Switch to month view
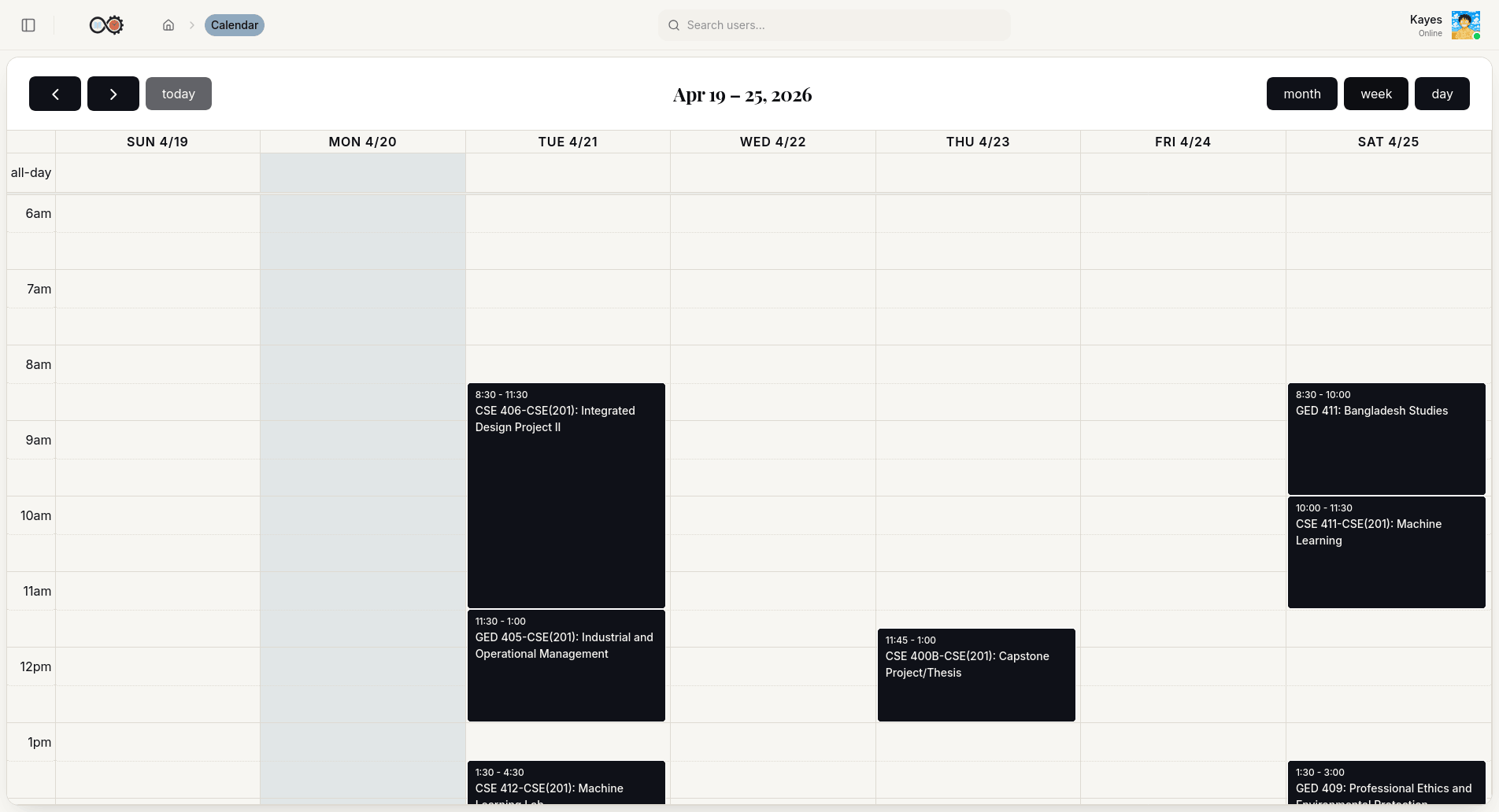 pos(1302,94)
